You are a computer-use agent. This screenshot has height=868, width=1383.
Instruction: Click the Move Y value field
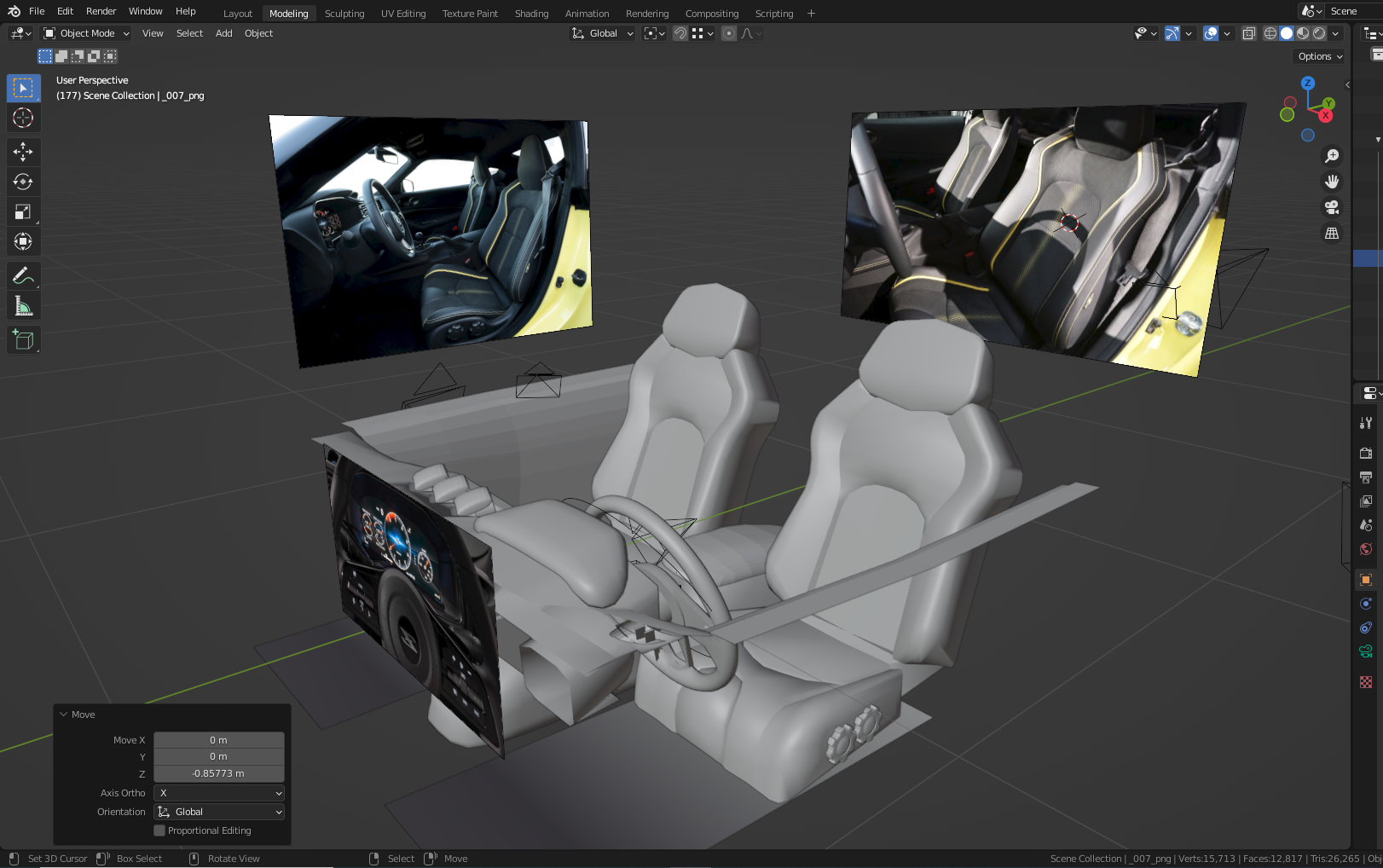pos(219,756)
